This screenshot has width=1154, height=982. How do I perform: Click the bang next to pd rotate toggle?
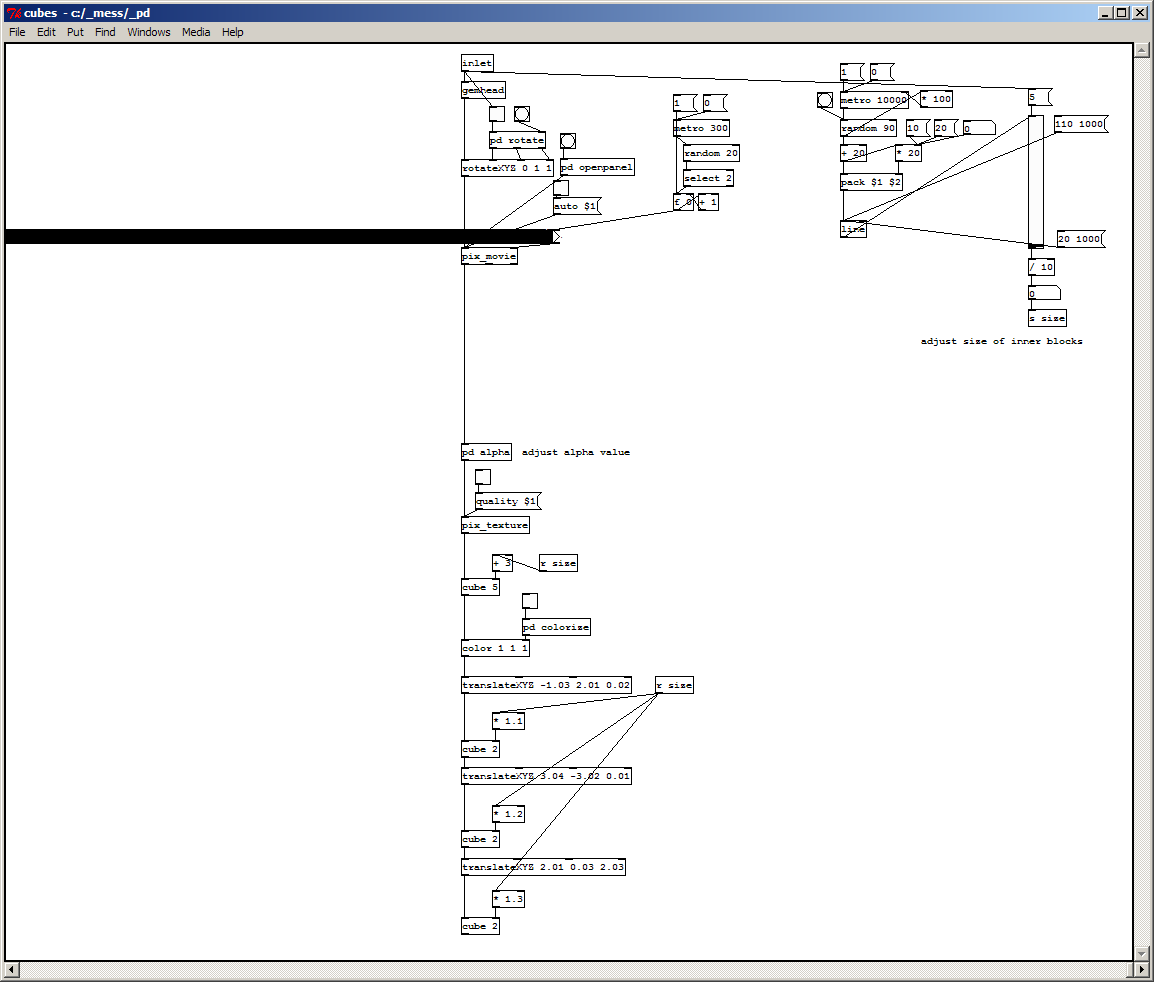[522, 113]
